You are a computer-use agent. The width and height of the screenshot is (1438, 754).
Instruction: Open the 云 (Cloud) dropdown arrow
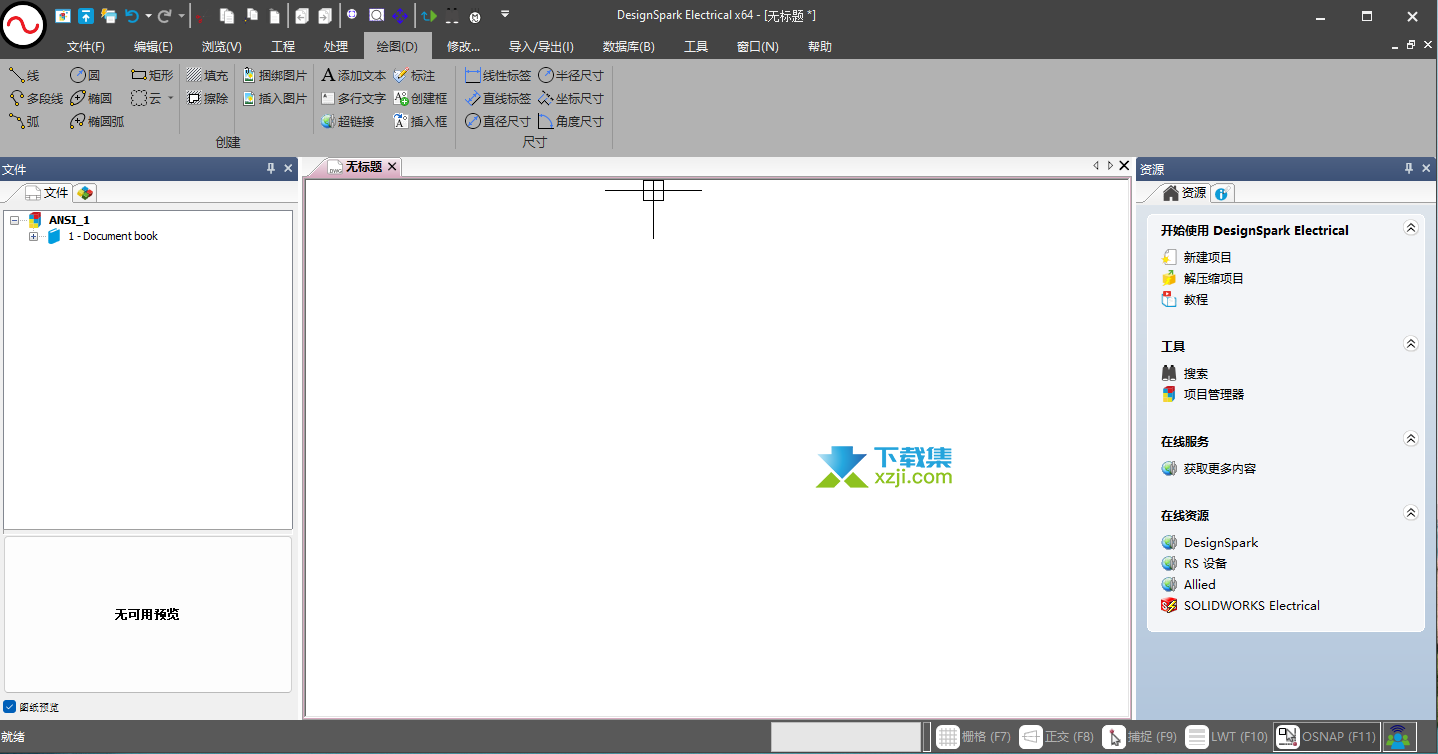tap(171, 99)
